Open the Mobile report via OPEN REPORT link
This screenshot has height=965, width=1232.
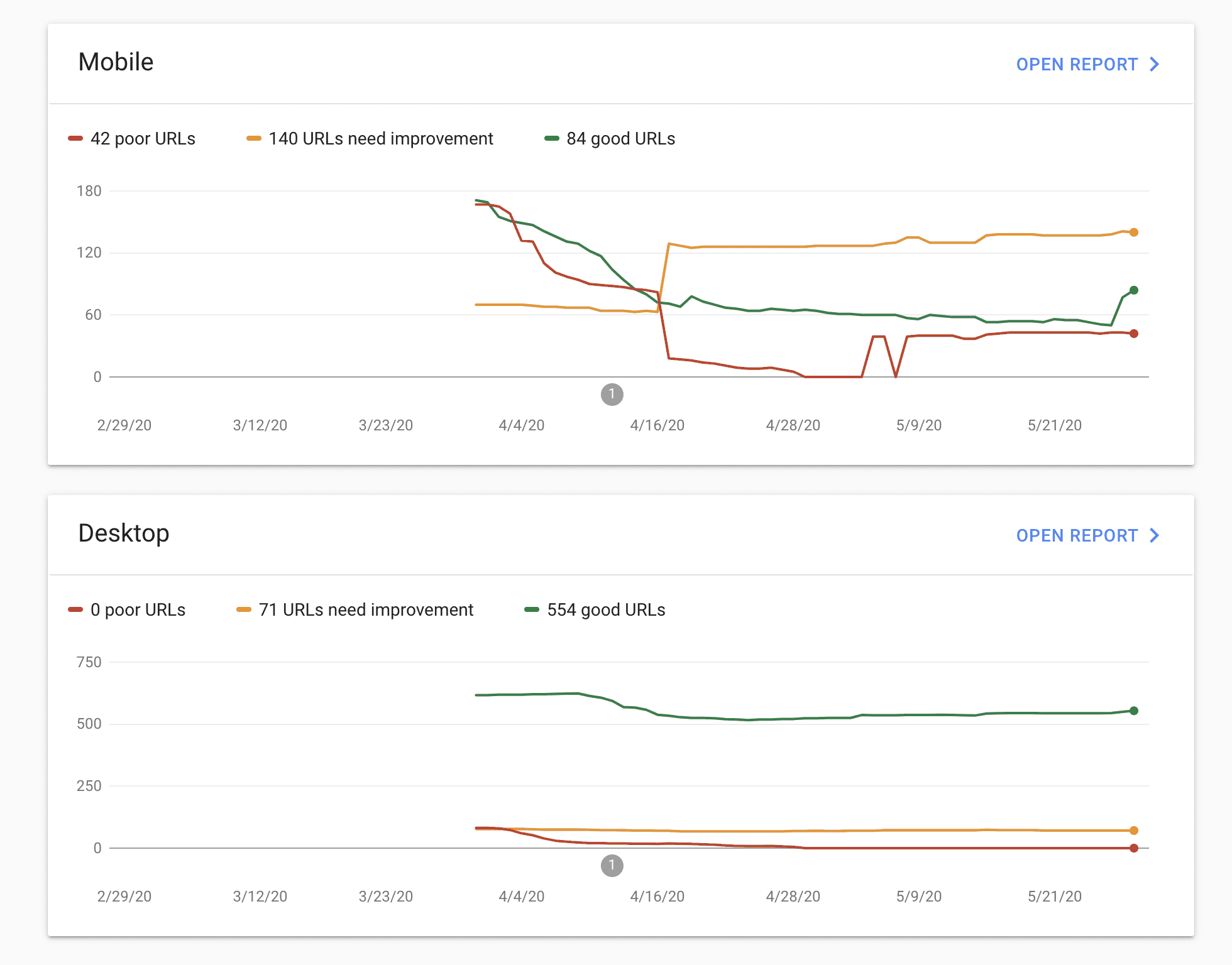pos(1076,63)
